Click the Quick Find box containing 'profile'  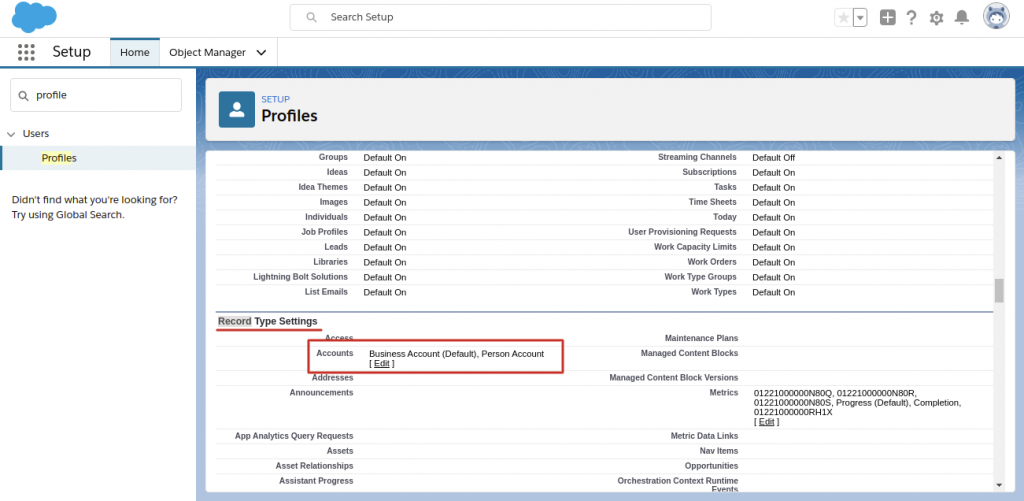pos(96,95)
